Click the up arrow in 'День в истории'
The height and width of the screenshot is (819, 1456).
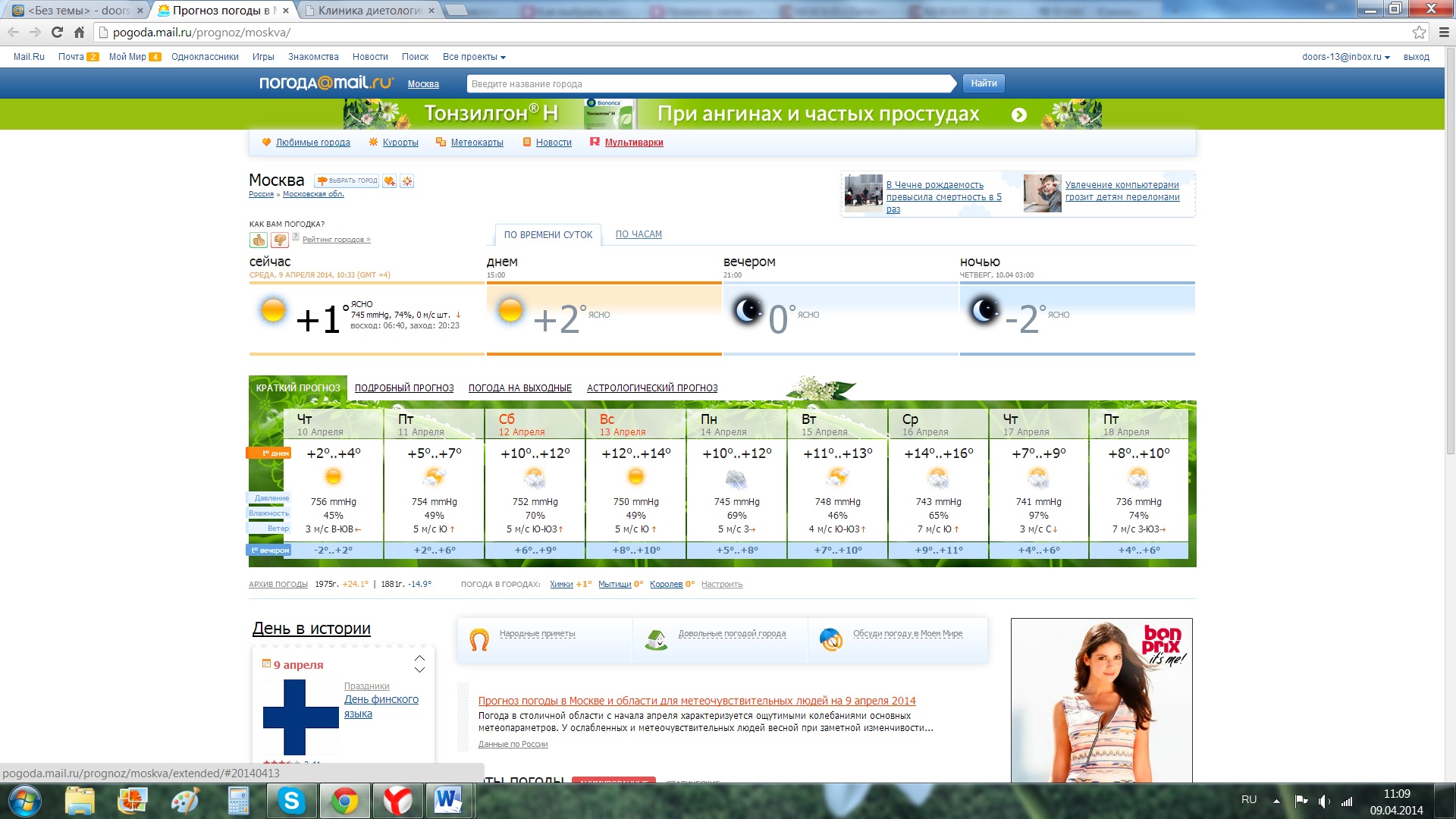(419, 657)
